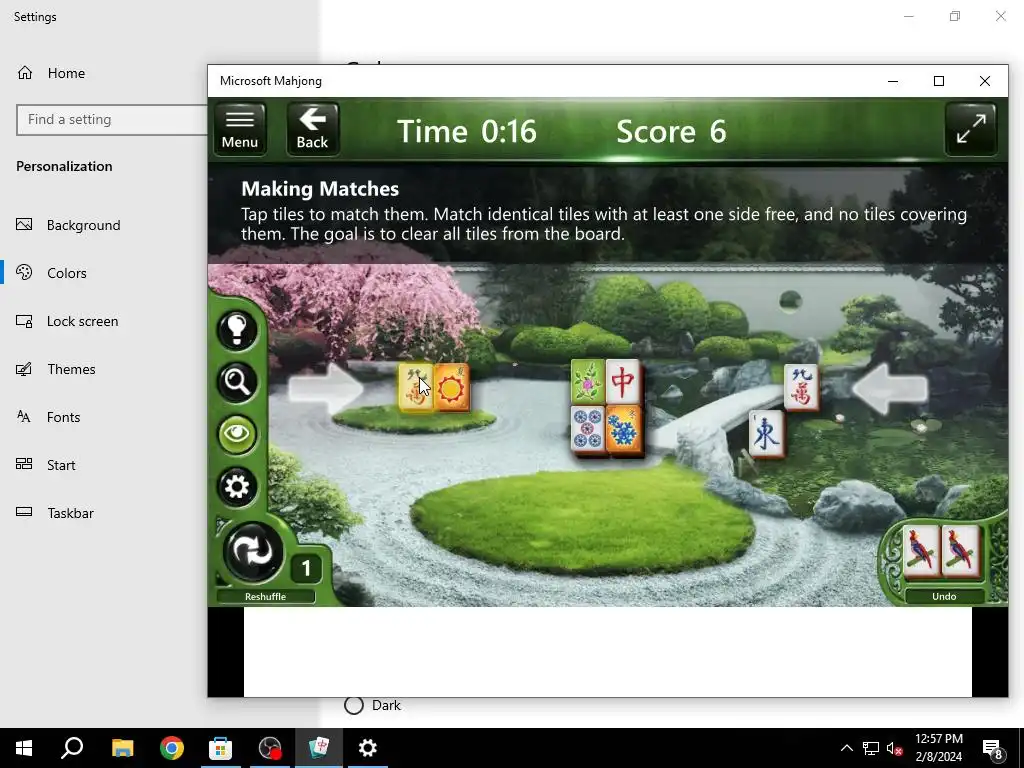Select the yellow character tile near the cursor
1024x768 pixels.
(x=416, y=388)
